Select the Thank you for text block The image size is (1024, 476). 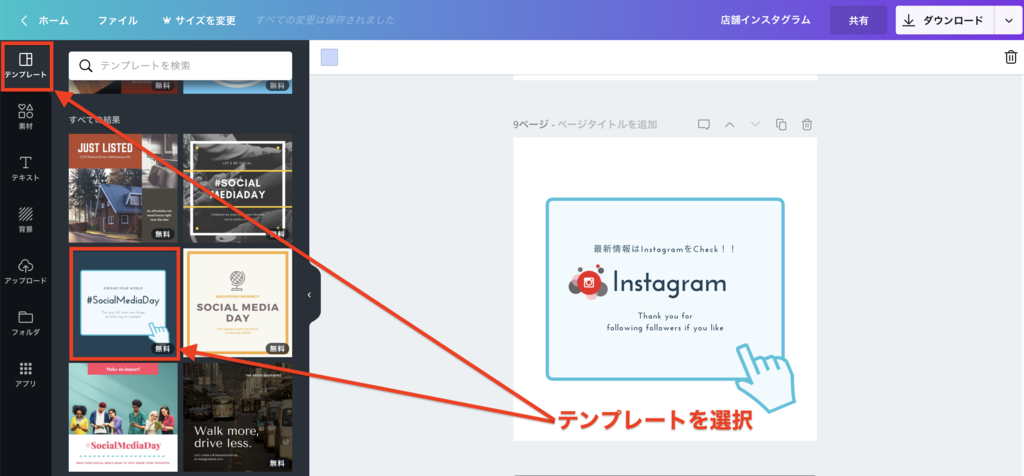pos(664,321)
